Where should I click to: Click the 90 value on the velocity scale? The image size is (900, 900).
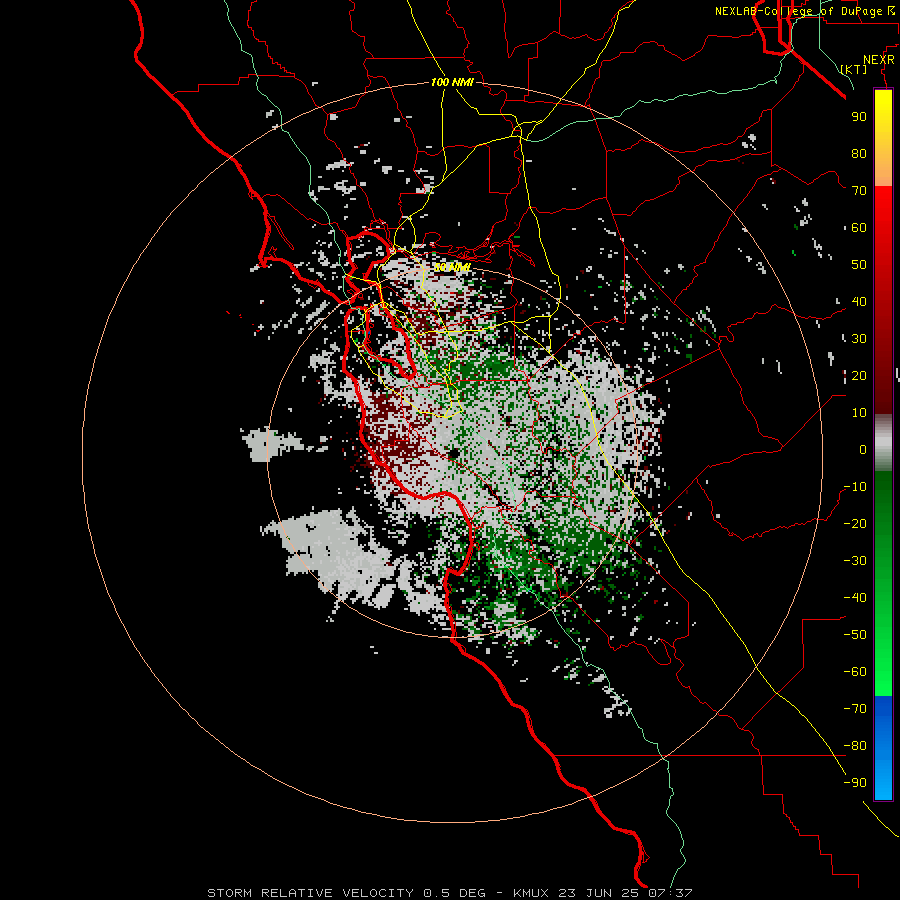tap(859, 117)
